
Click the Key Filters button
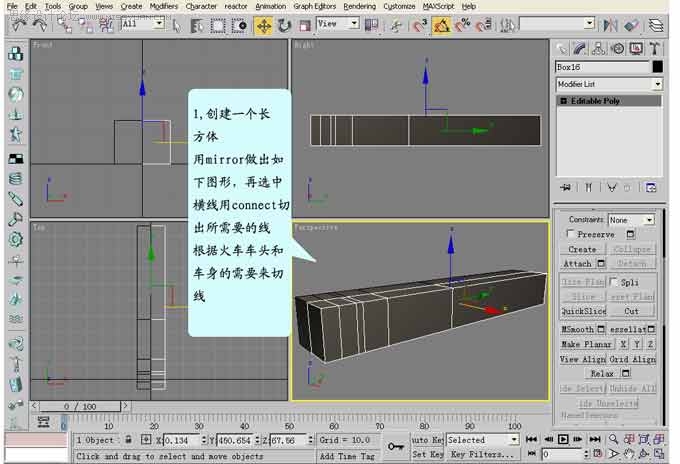click(483, 454)
